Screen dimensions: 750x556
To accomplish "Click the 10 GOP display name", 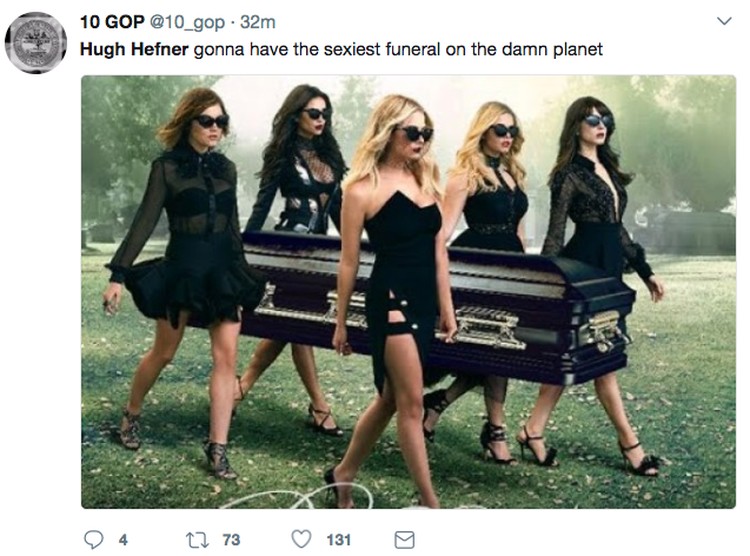I will [112, 22].
